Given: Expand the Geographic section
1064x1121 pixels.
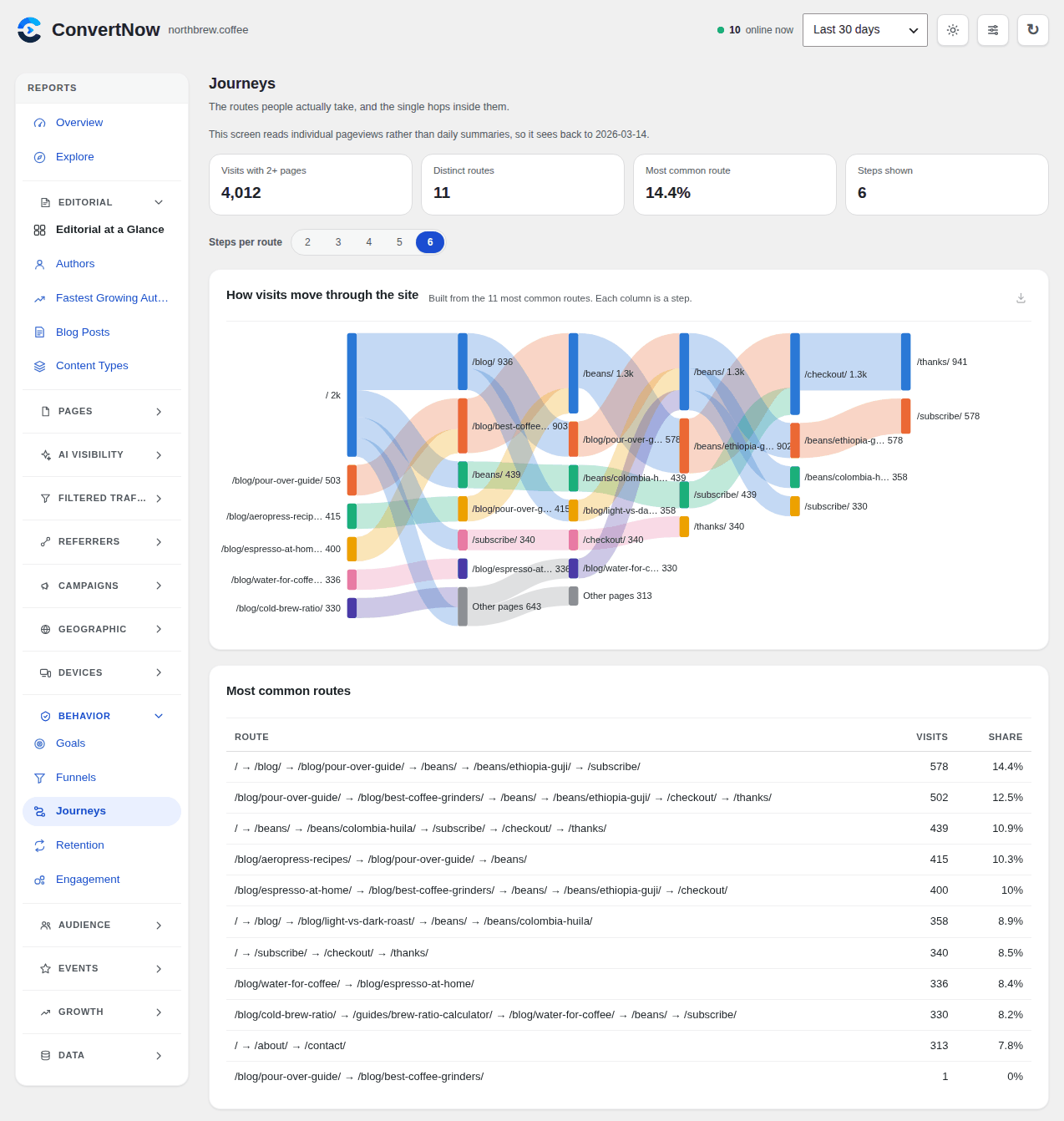Looking at the screenshot, I should (102, 629).
